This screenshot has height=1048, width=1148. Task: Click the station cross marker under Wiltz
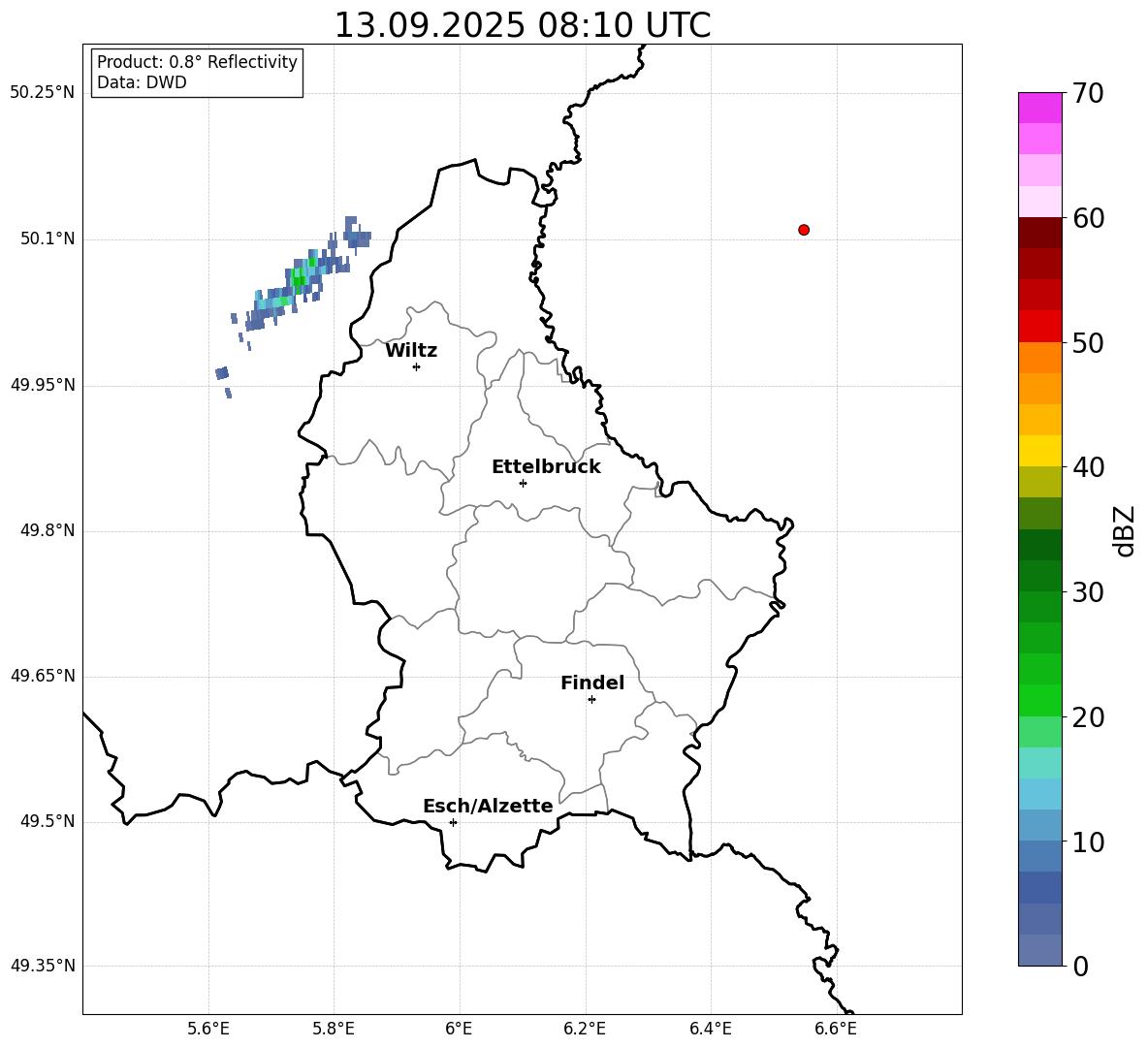tap(417, 366)
